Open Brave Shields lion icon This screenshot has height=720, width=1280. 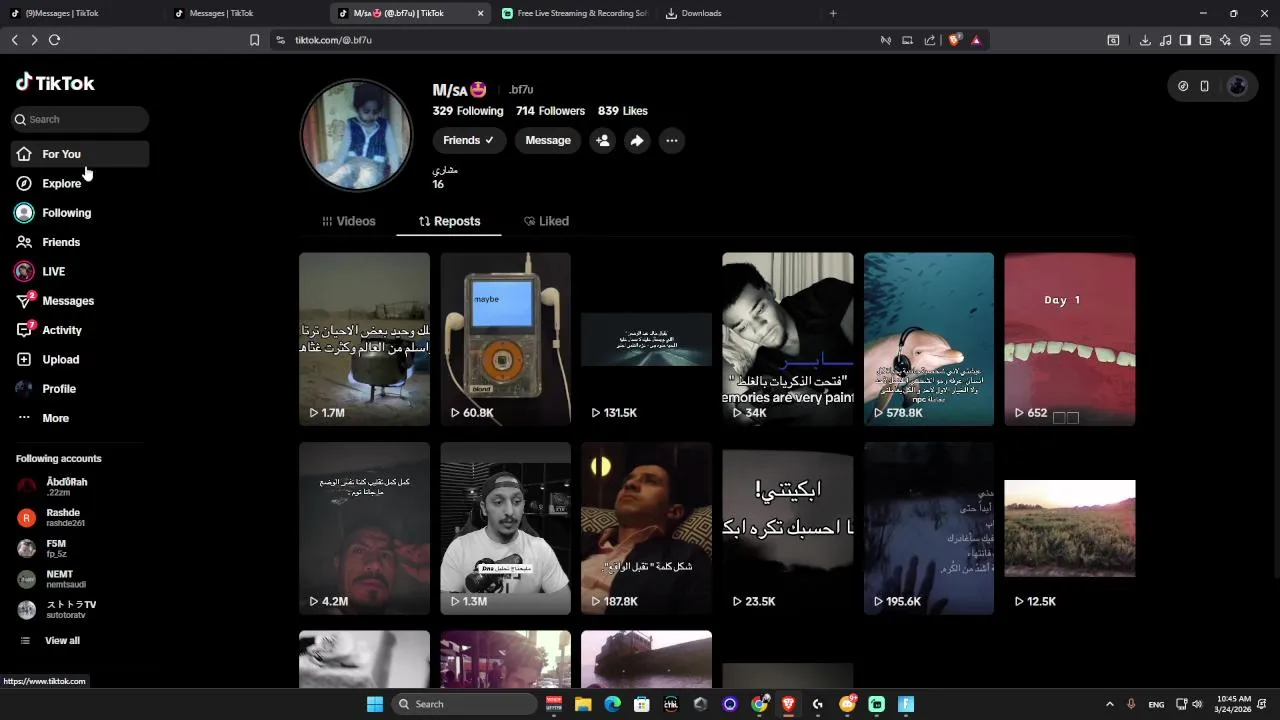point(954,40)
